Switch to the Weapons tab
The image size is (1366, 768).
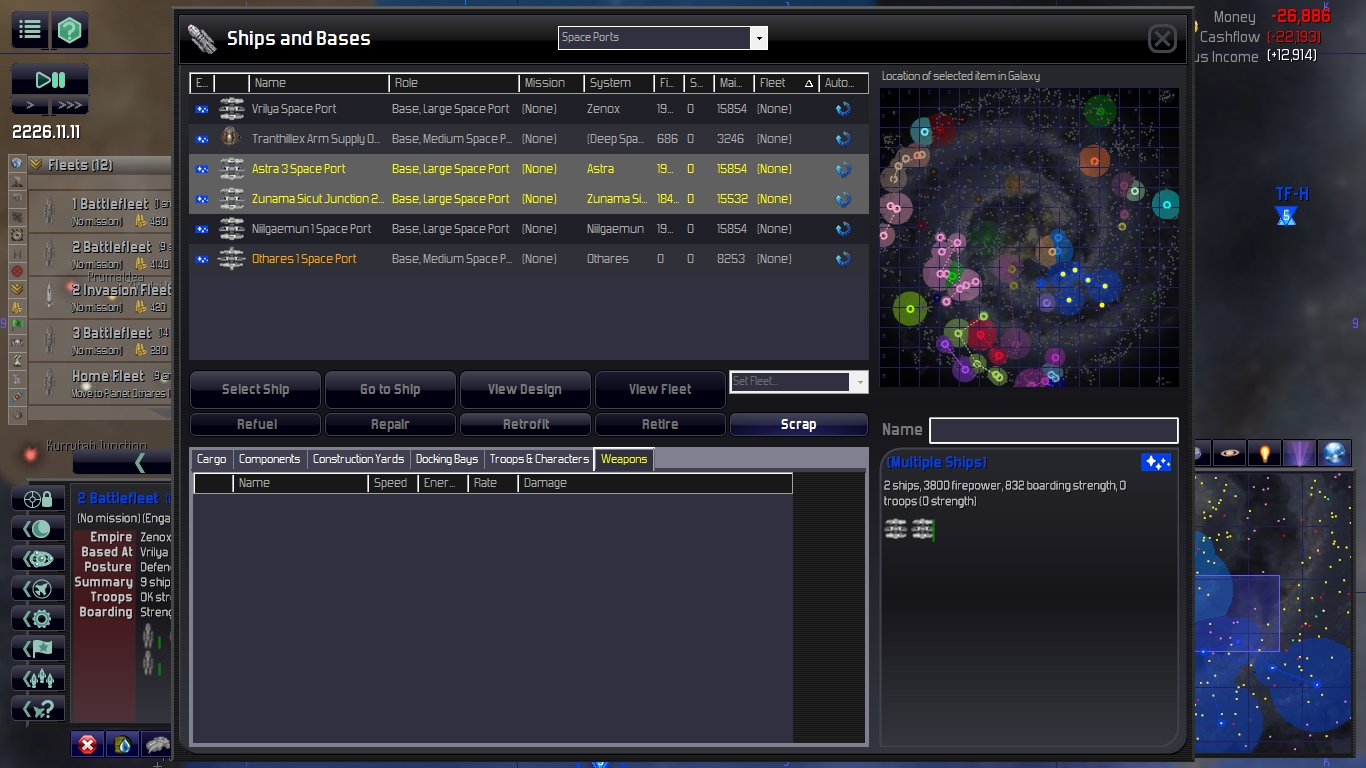coord(624,459)
